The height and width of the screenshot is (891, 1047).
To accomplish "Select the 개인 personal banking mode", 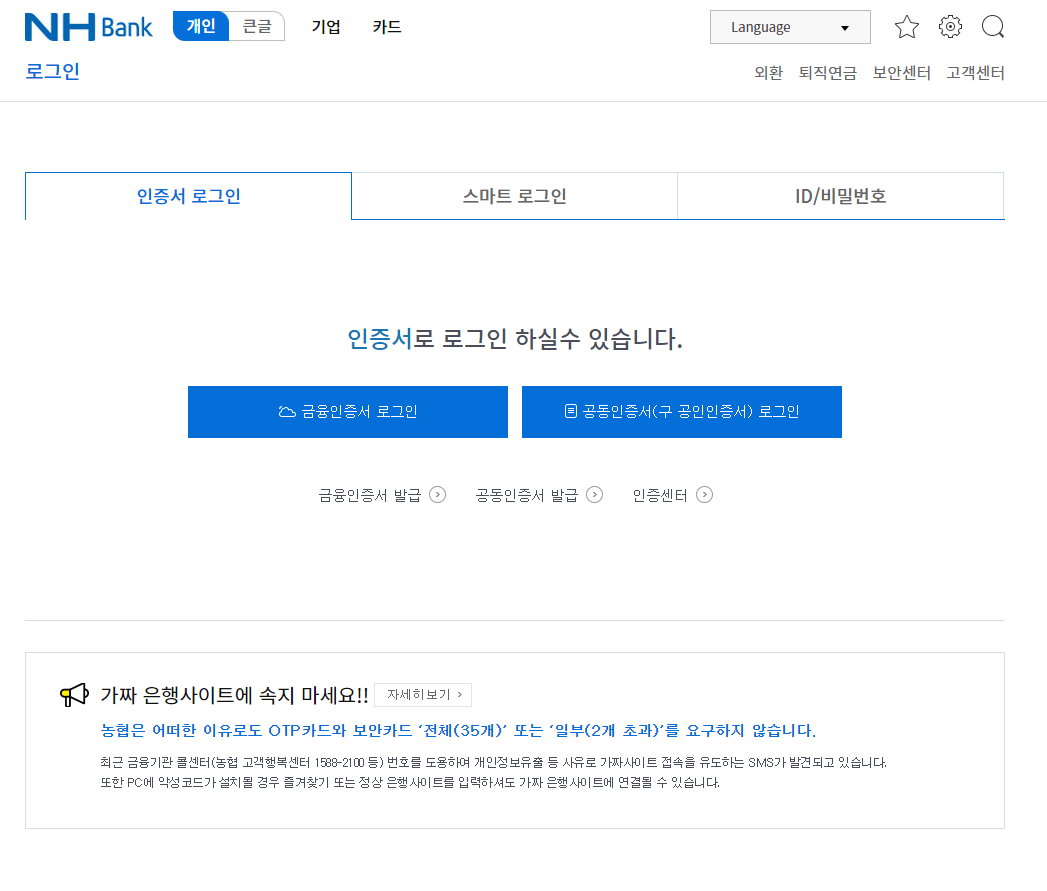I will pos(200,27).
